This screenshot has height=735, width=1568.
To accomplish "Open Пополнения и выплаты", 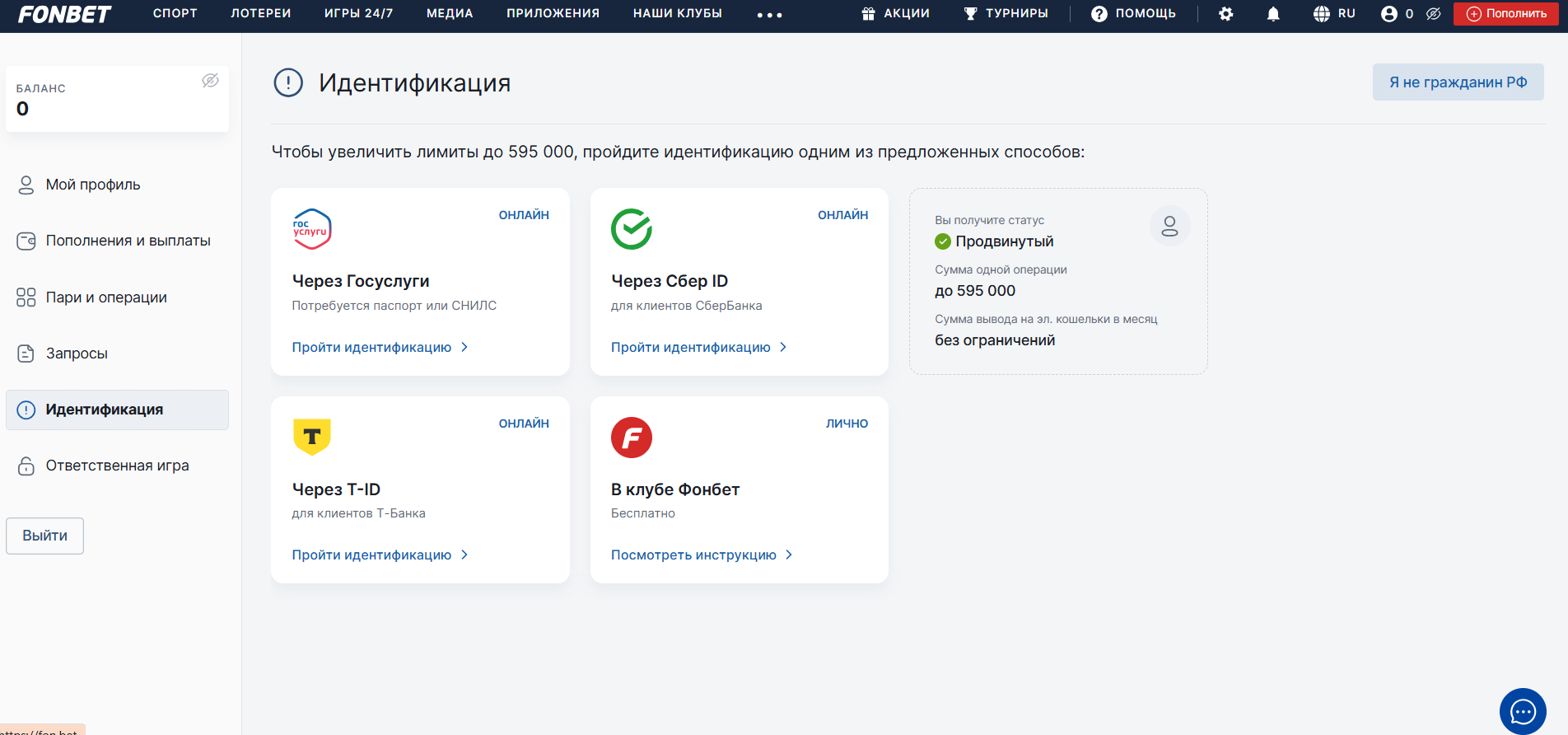I will point(128,241).
